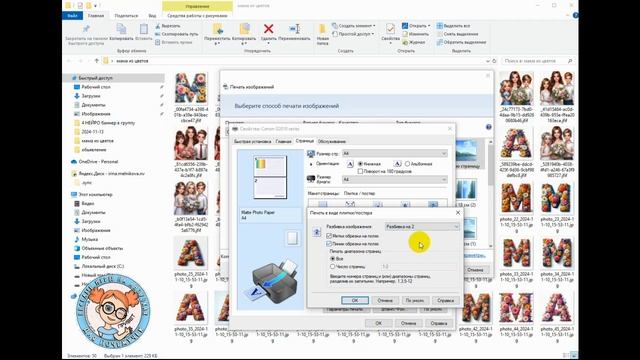Image resolution: width=640 pixels, height=360 pixels.
Task: Click the Up arrow next to the address bar
Action: 97,61
